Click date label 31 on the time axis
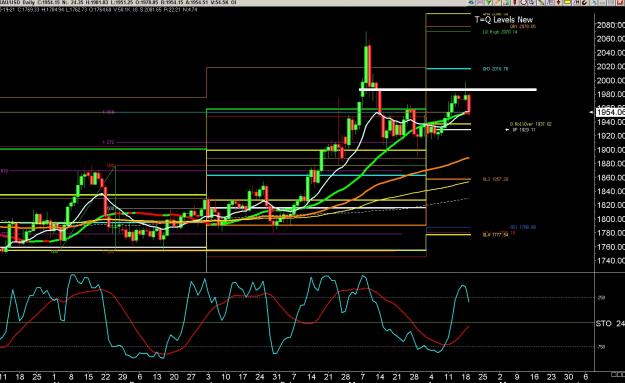This screenshot has width=625, height=383. tap(277, 377)
